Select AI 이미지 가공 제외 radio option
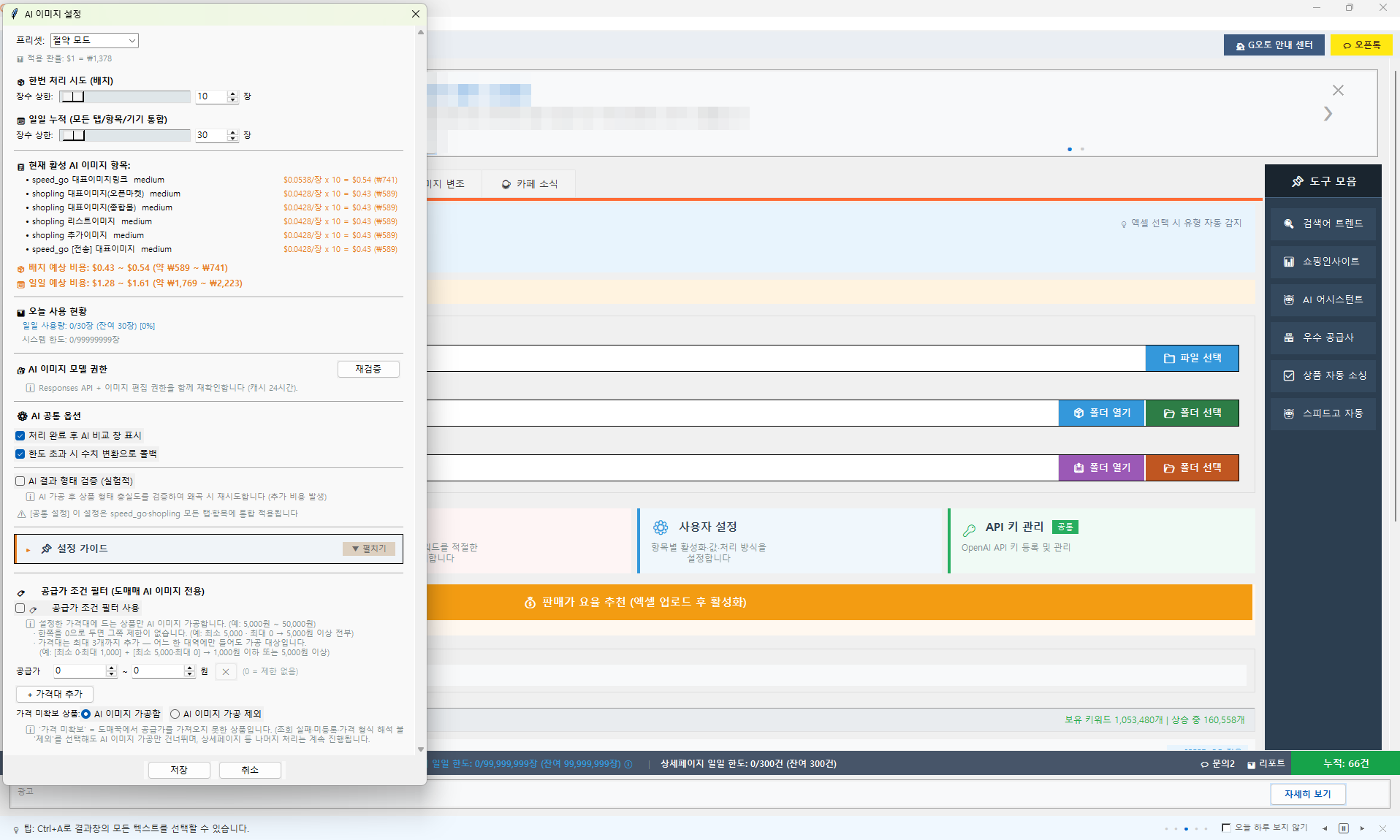 coord(175,714)
